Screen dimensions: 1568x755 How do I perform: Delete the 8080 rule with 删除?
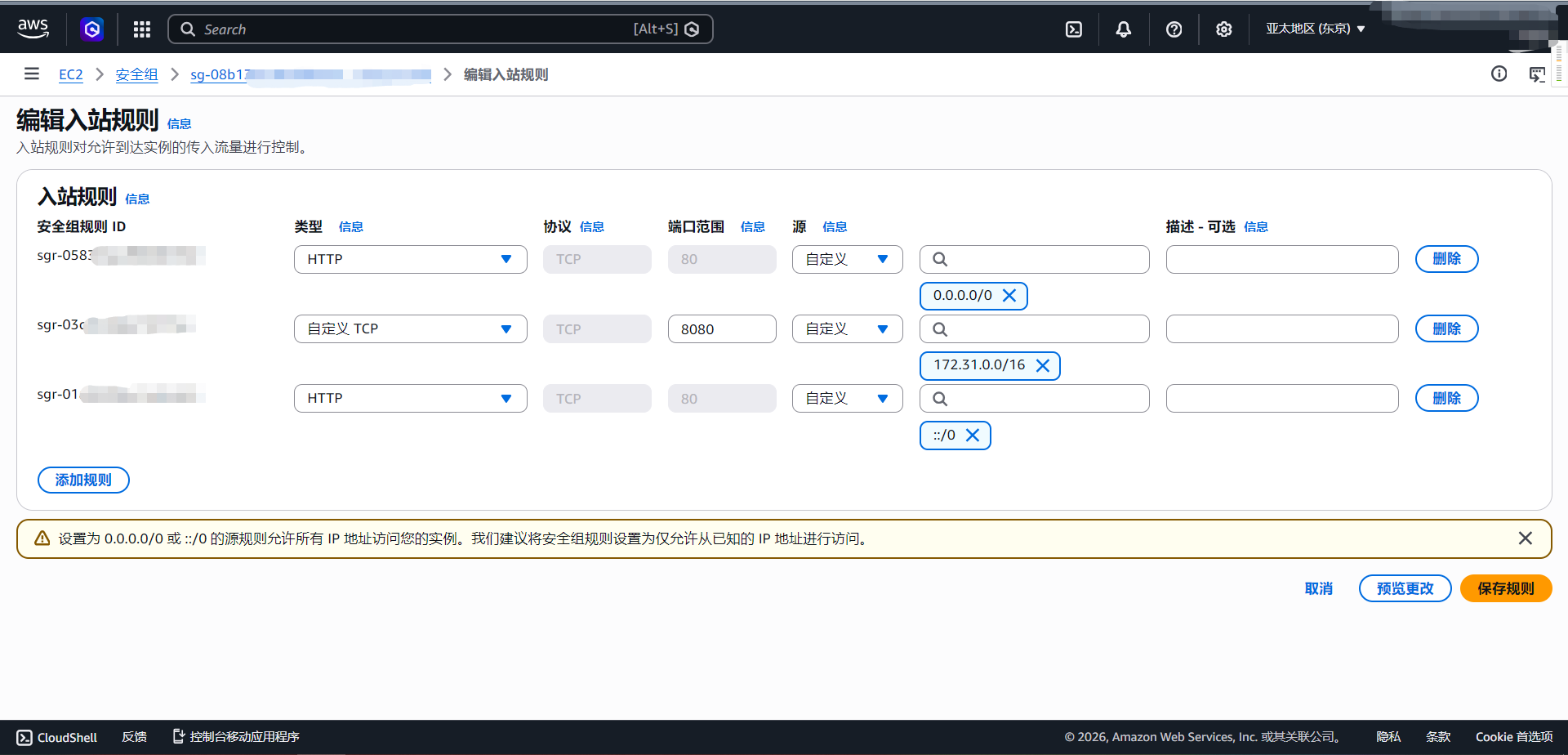1446,328
